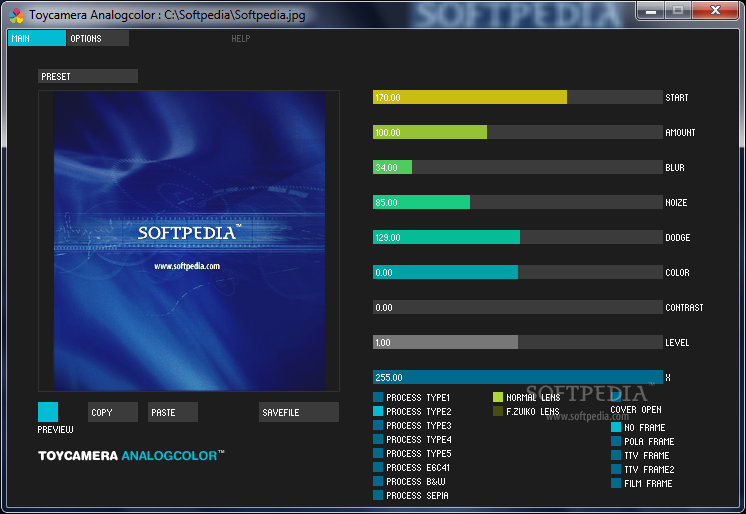The height and width of the screenshot is (514, 746).
Task: Click the SAVEFILE button
Action: (x=299, y=412)
